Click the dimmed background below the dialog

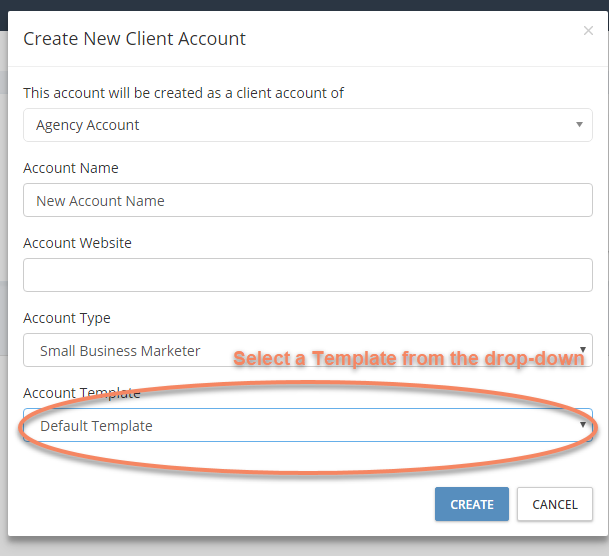(x=304, y=547)
